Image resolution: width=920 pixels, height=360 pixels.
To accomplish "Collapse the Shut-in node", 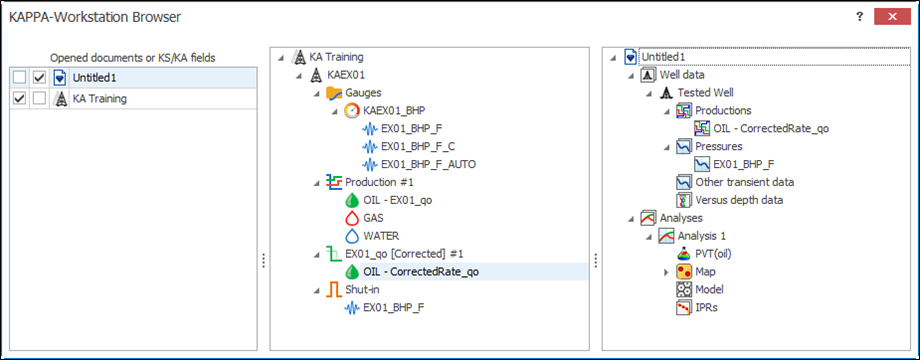I will click(x=317, y=290).
